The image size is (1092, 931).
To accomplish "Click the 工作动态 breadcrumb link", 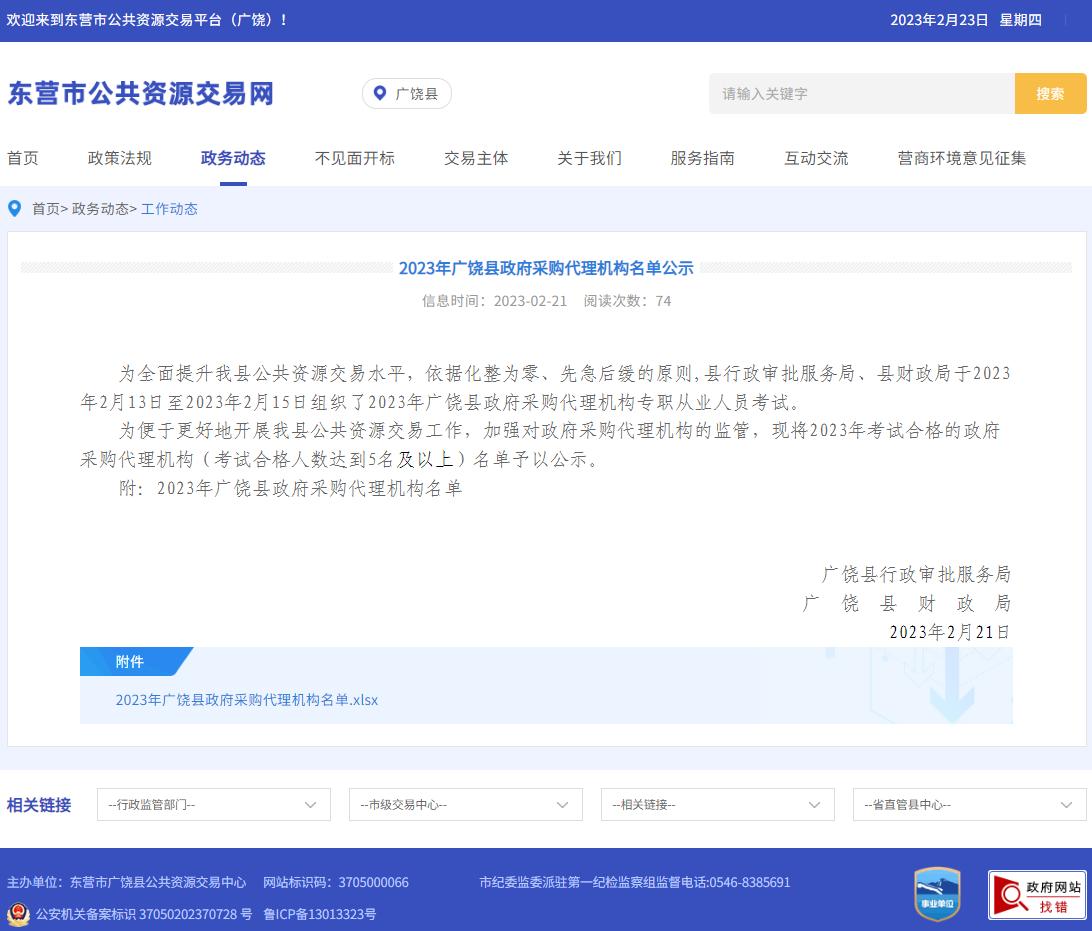I will point(170,209).
